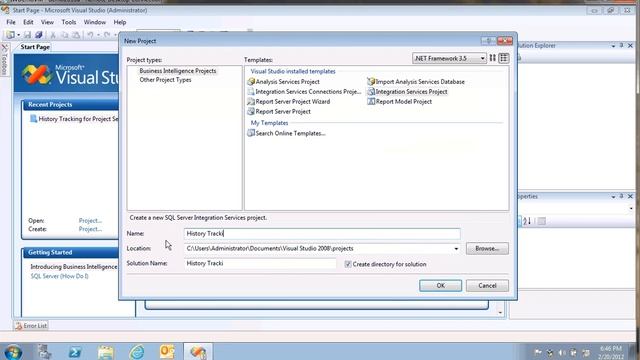Select Business Intelligence Projects type
The image size is (640, 360).
click(x=178, y=71)
